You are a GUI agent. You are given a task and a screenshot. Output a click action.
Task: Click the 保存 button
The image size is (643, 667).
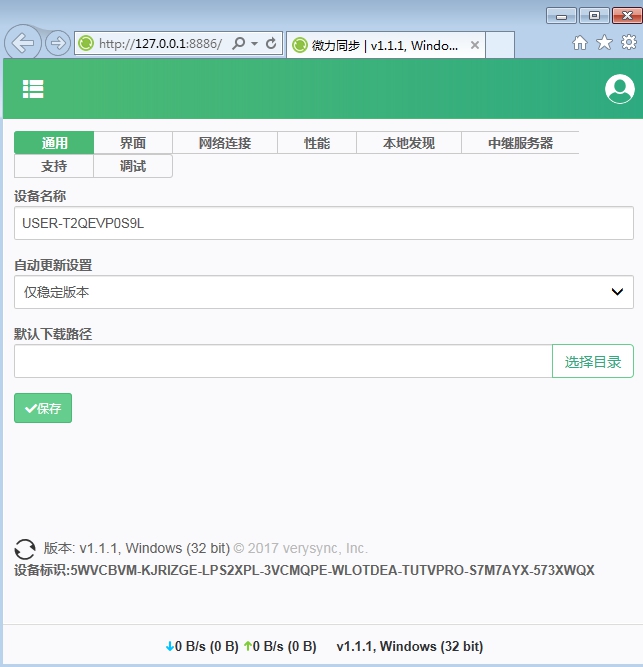(43, 408)
